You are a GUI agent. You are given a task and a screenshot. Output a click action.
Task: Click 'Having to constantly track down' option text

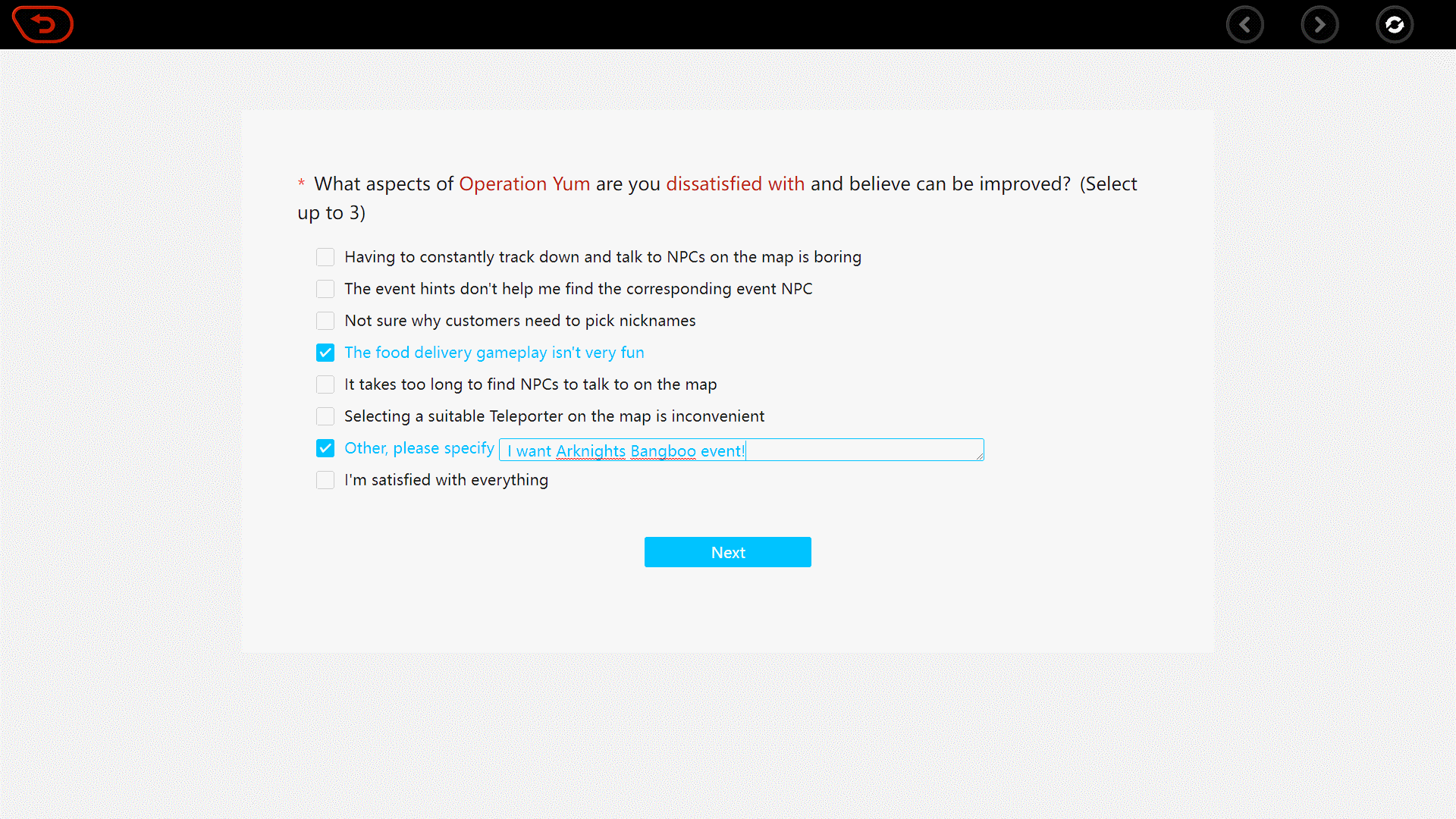click(x=603, y=257)
